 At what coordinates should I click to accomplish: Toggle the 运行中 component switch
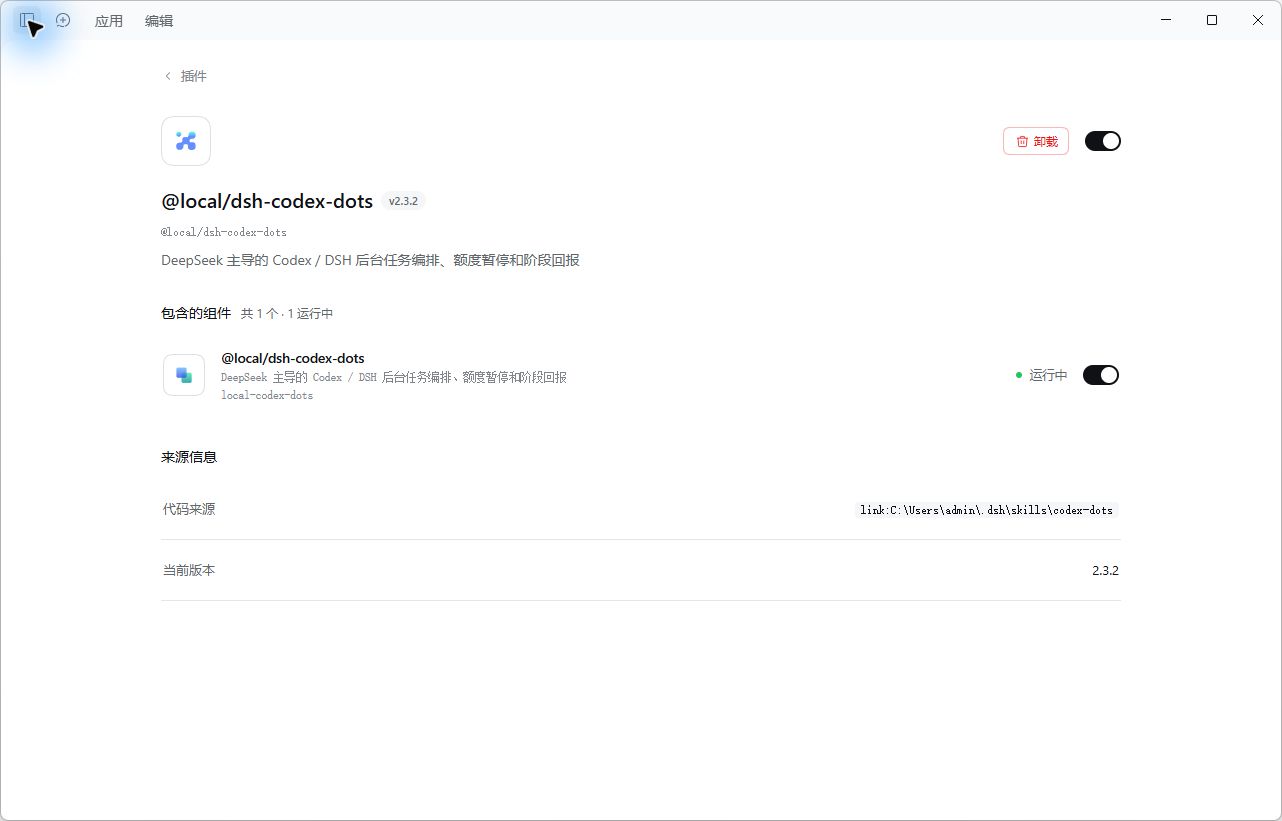click(1101, 375)
